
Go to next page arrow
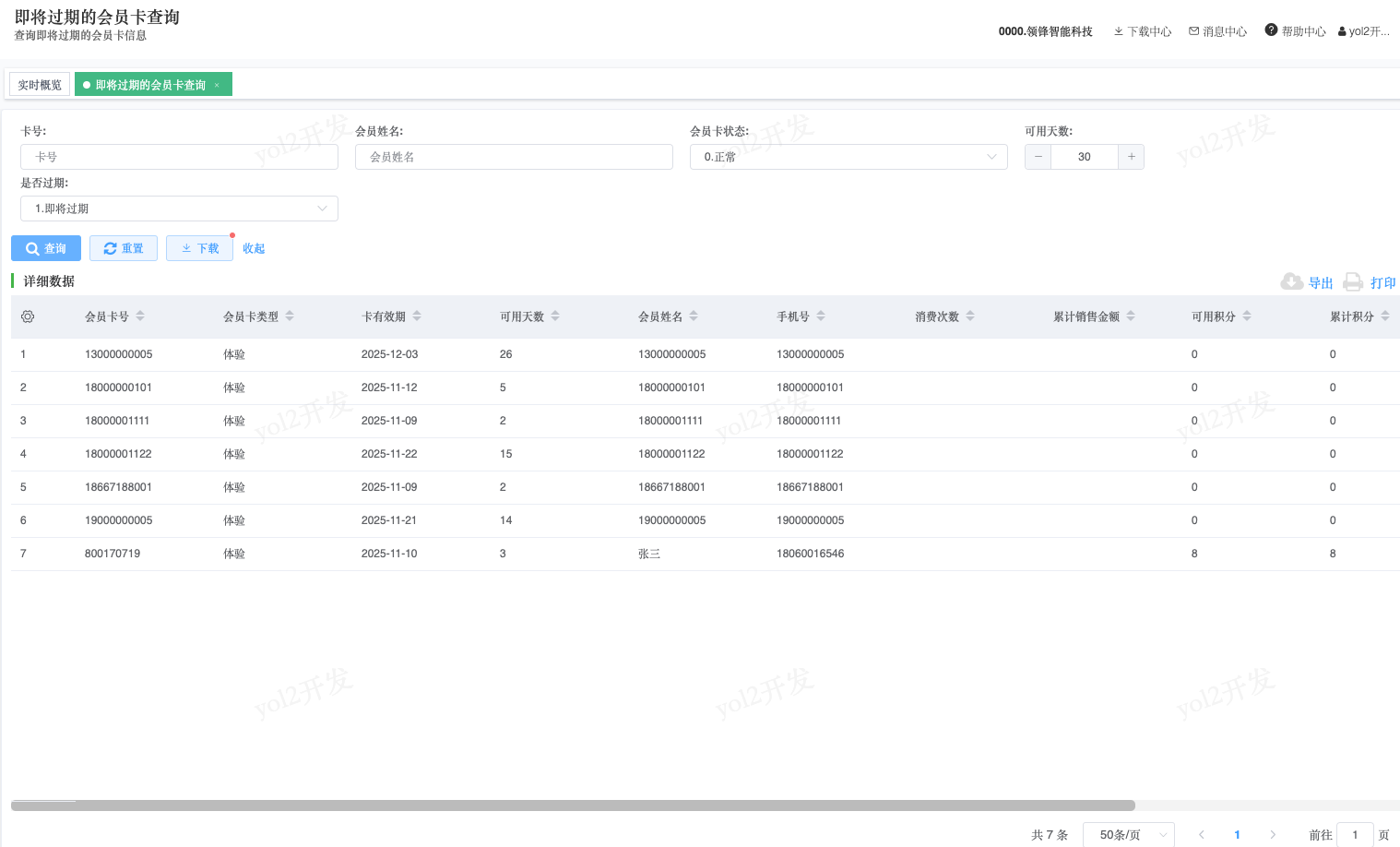click(x=1273, y=835)
